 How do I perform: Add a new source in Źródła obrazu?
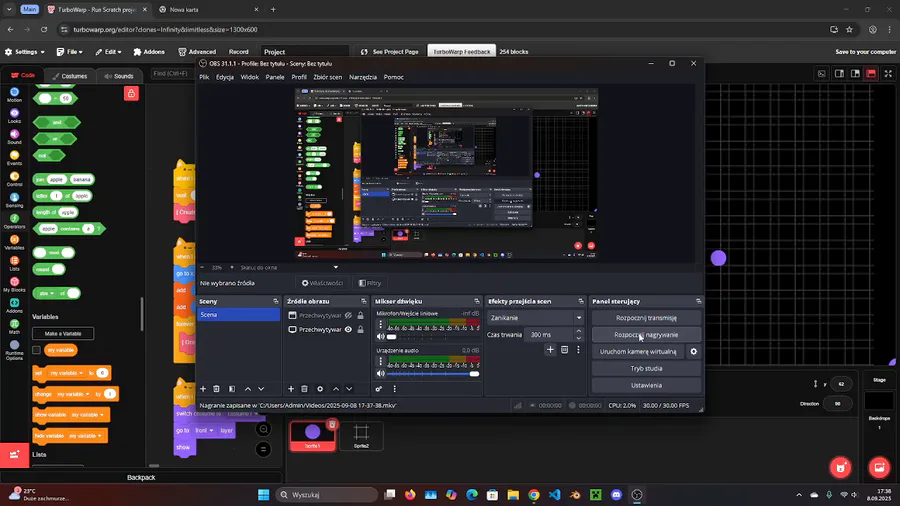(x=291, y=389)
